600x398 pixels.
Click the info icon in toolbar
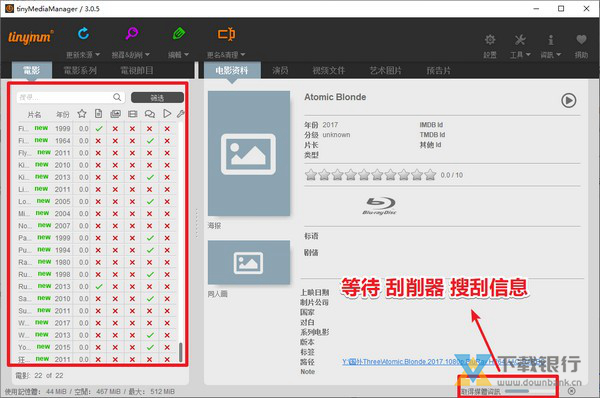(551, 39)
